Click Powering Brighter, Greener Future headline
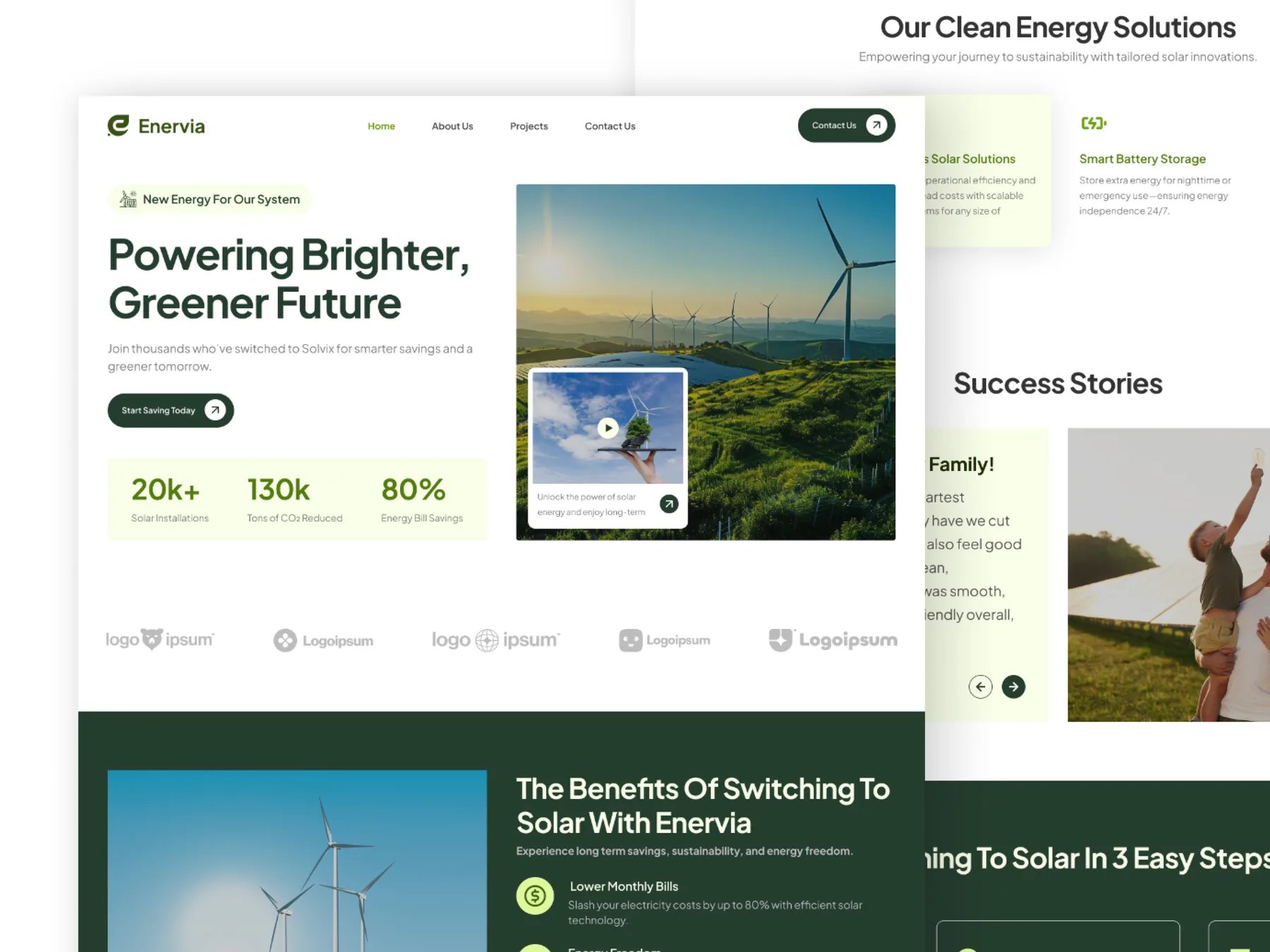1270x952 pixels. pyautogui.click(x=289, y=279)
